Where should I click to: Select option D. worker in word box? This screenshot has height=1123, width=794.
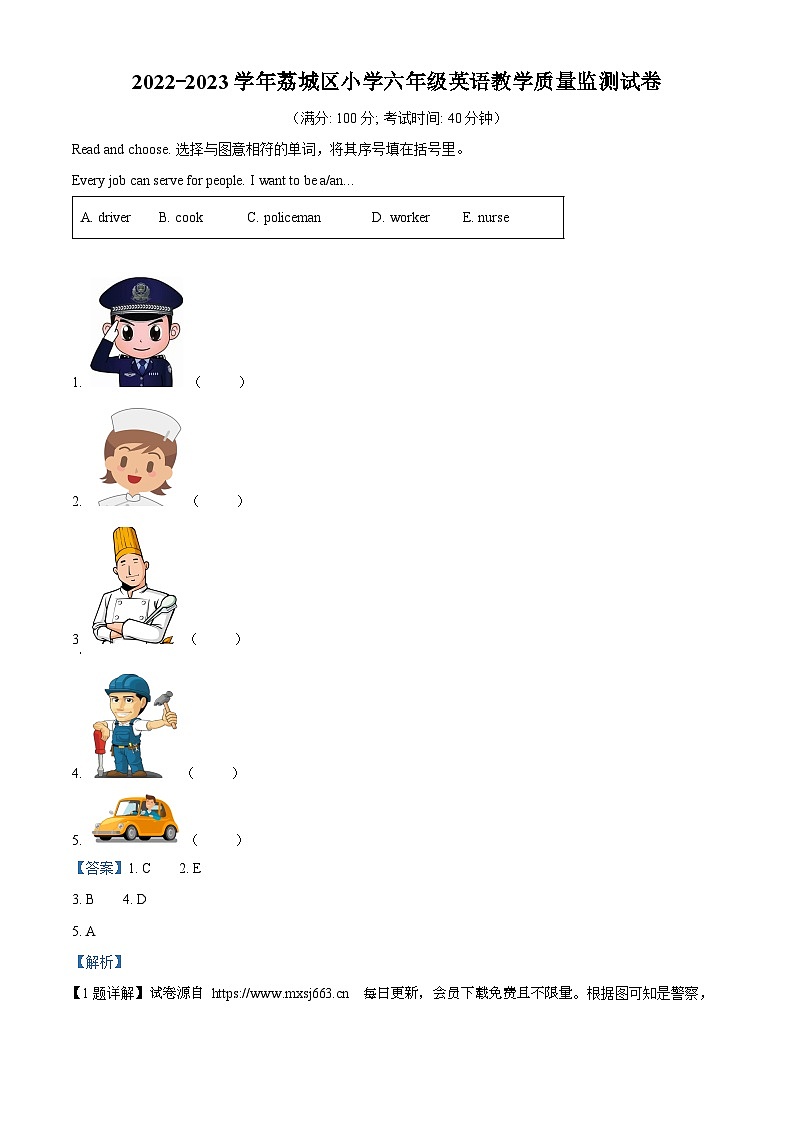[400, 217]
